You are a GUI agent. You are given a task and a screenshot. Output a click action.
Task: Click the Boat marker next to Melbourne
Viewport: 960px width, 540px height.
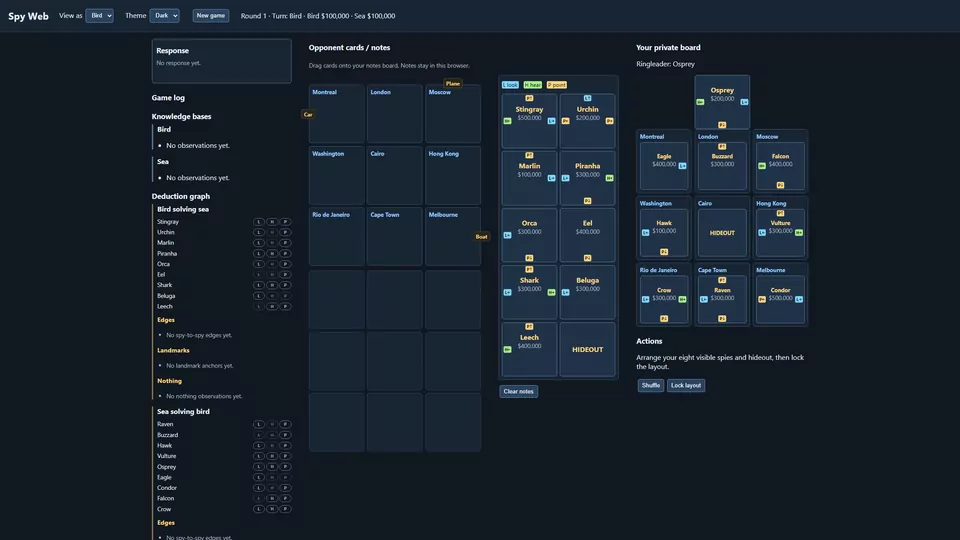[481, 236]
